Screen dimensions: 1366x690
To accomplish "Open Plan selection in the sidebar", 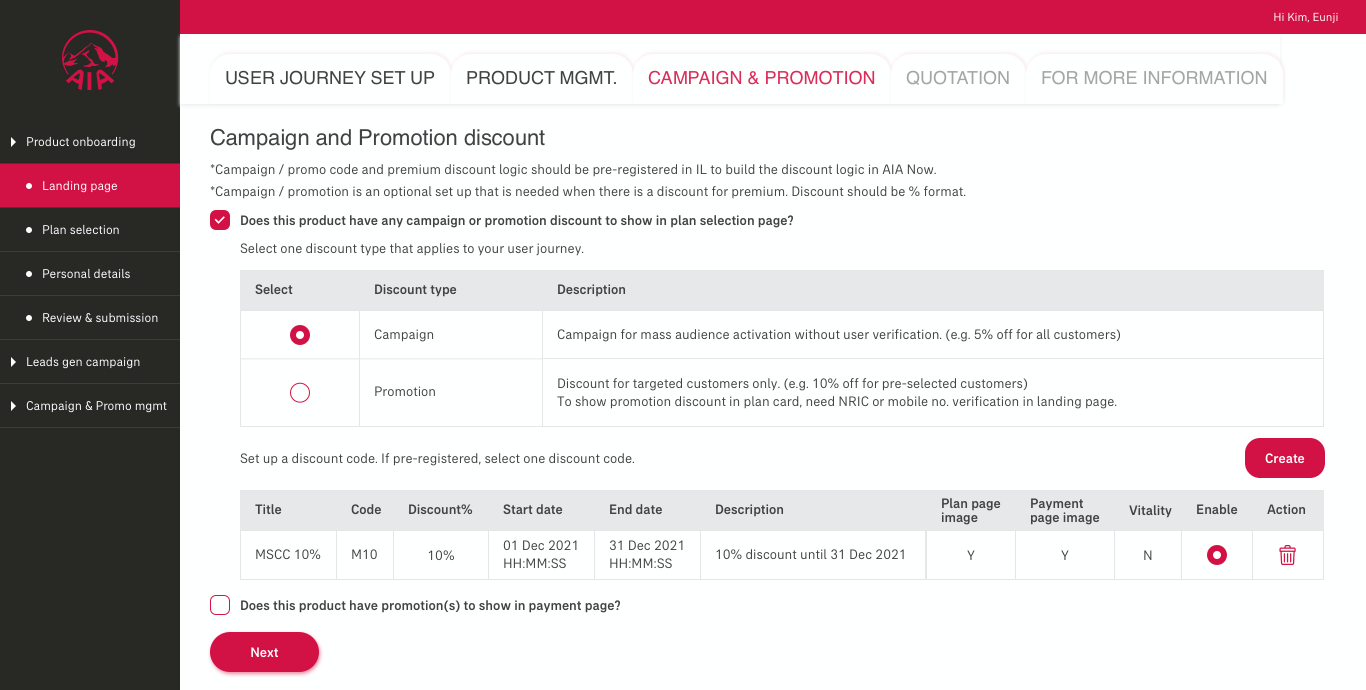I will pos(90,230).
